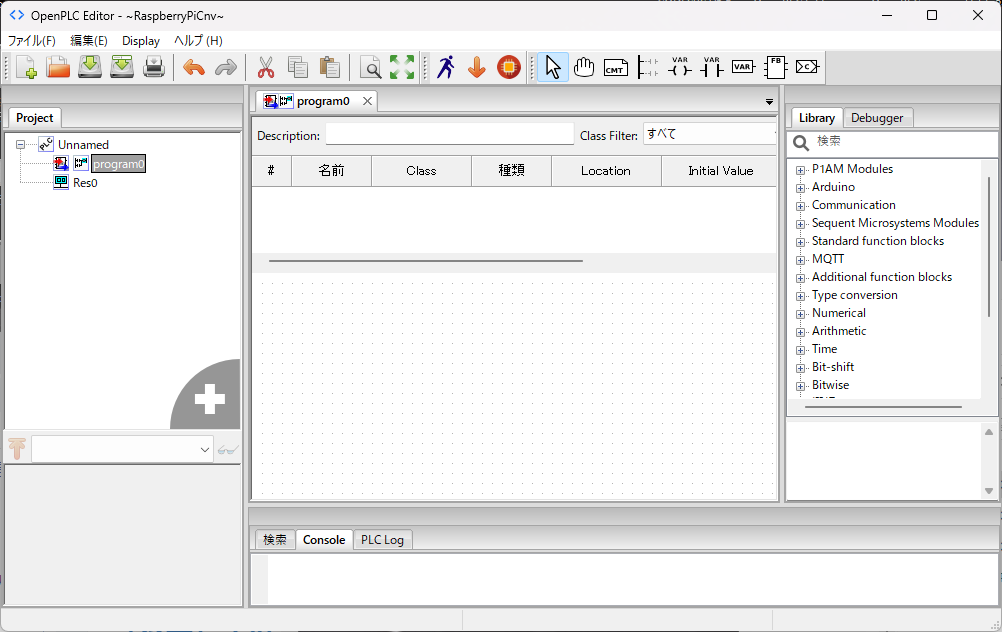Screen dimensions: 1002x632
Task: Switch to the PLC Log tab
Action: tap(382, 540)
